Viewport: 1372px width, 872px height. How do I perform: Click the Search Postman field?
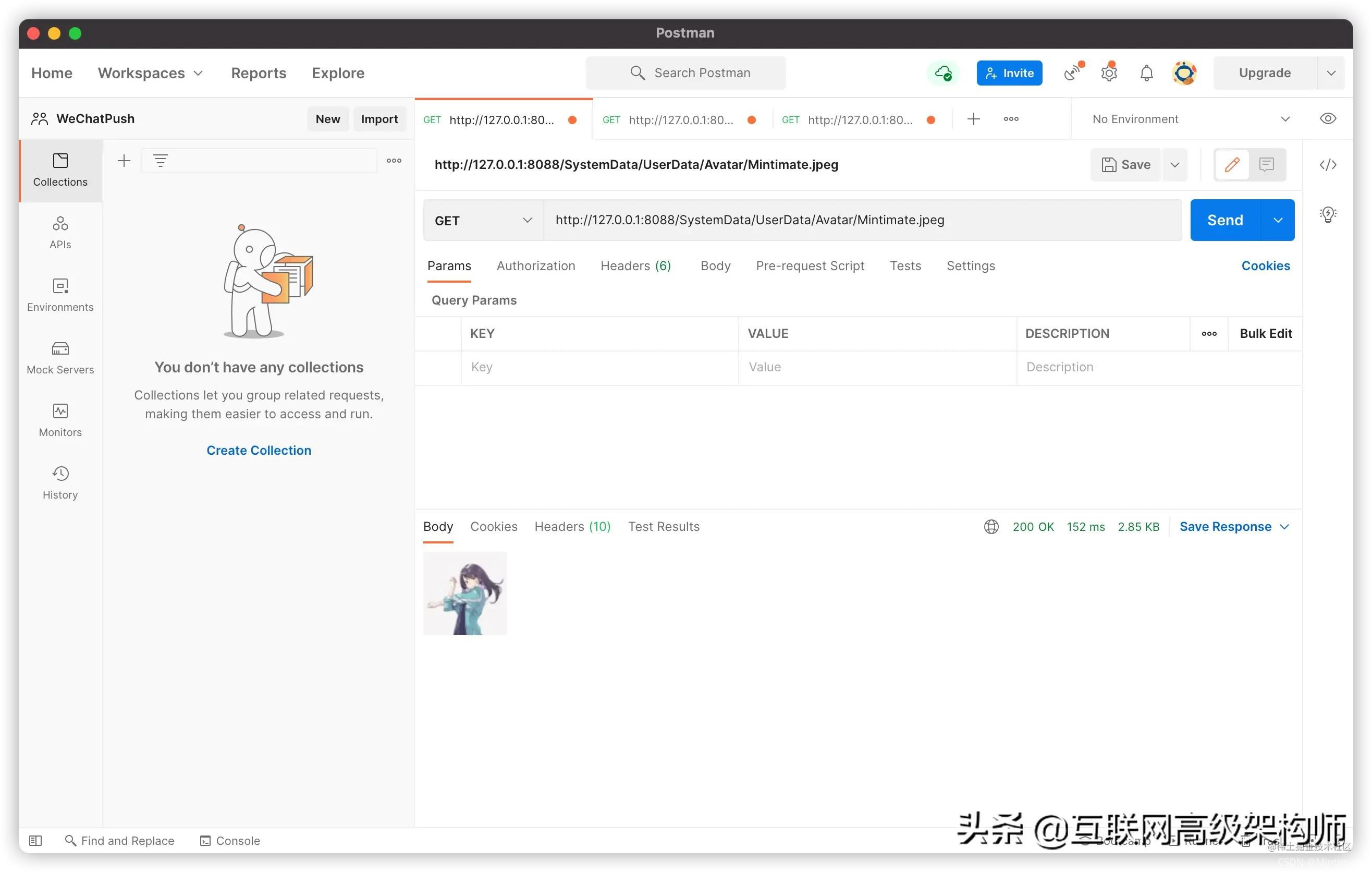coord(685,73)
